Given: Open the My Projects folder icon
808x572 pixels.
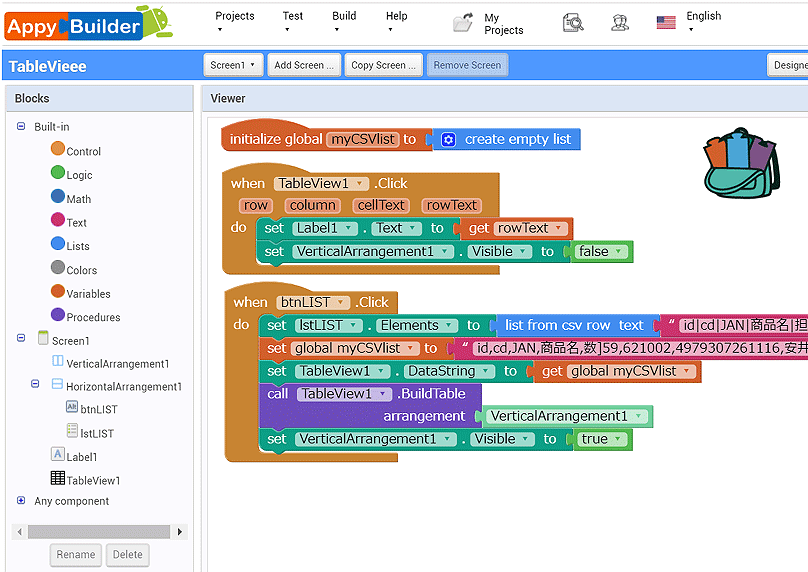Looking at the screenshot, I should click(463, 23).
